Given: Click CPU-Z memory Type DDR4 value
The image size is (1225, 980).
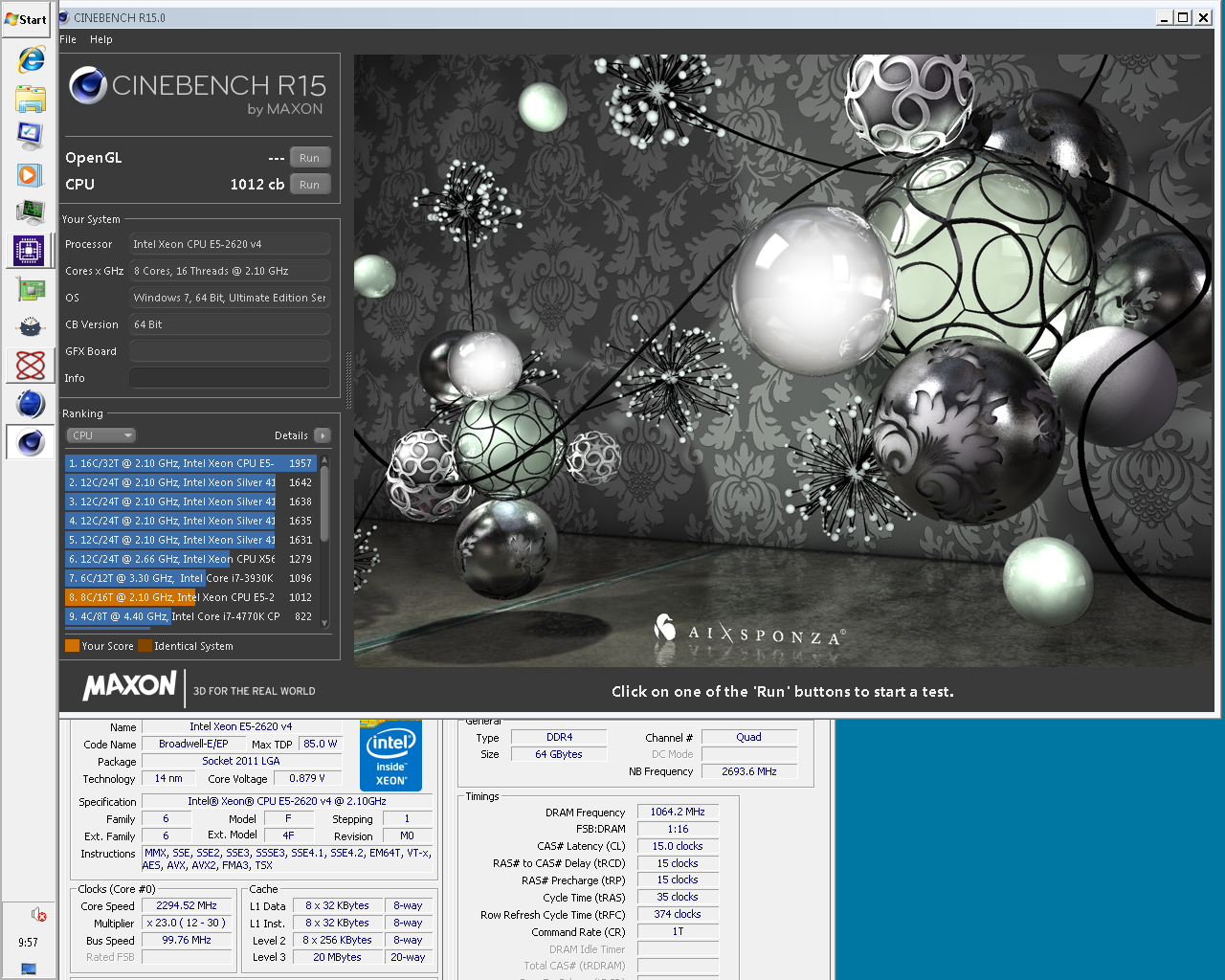Looking at the screenshot, I should 559,737.
